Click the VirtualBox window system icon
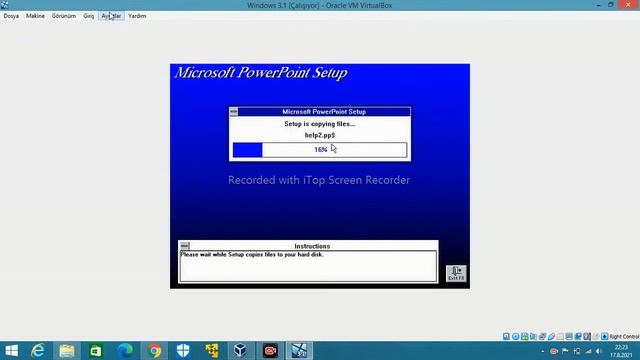Image resolution: width=640 pixels, height=360 pixels. 4,5
